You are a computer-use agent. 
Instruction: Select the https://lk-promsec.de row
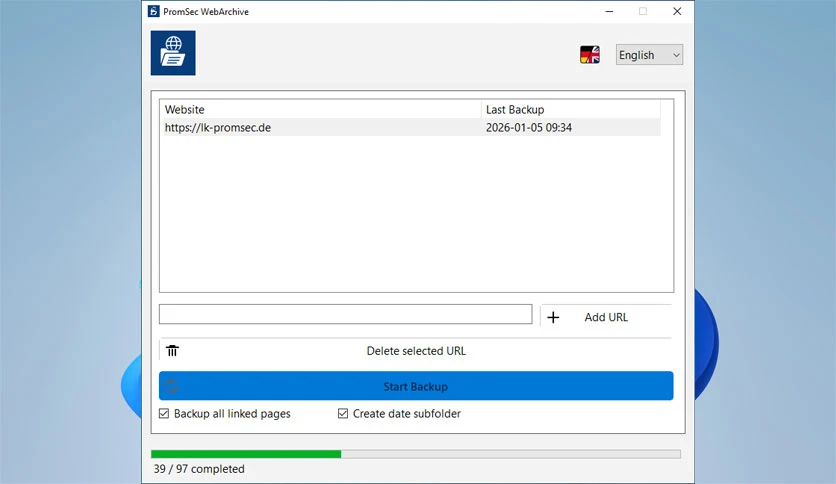tap(412, 127)
